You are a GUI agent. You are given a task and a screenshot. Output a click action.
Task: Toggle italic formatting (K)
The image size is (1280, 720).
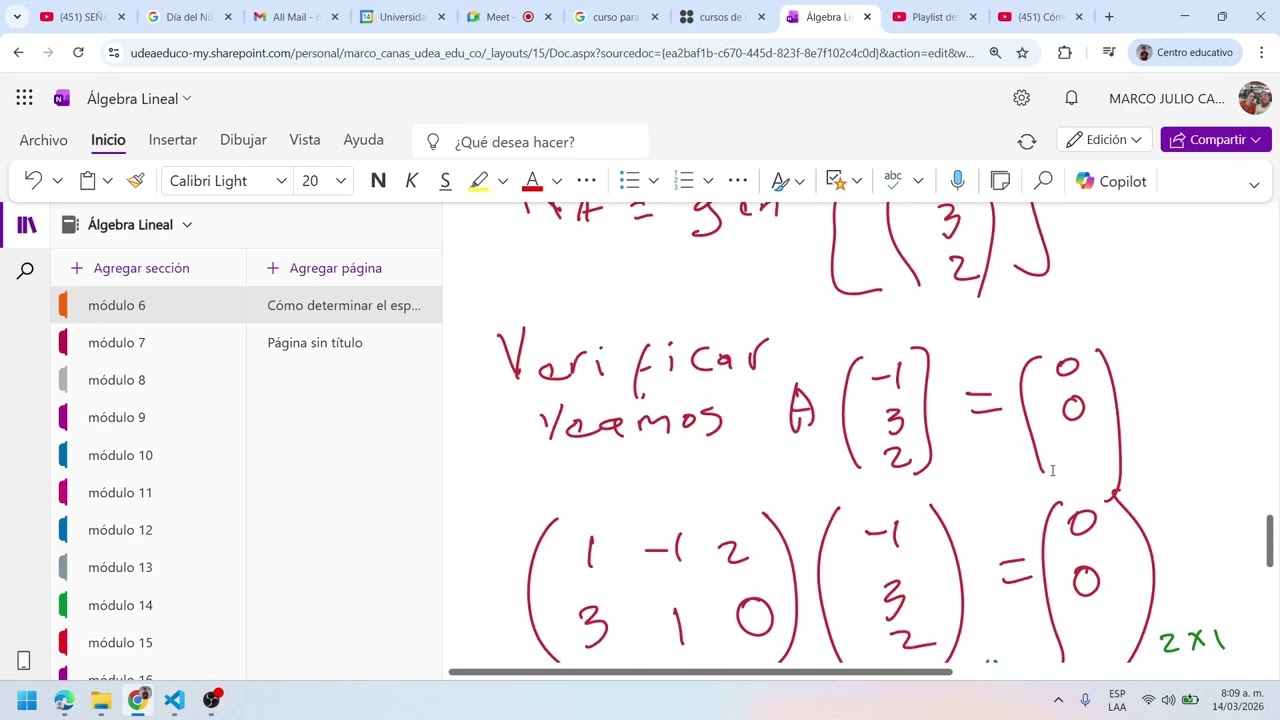(411, 181)
